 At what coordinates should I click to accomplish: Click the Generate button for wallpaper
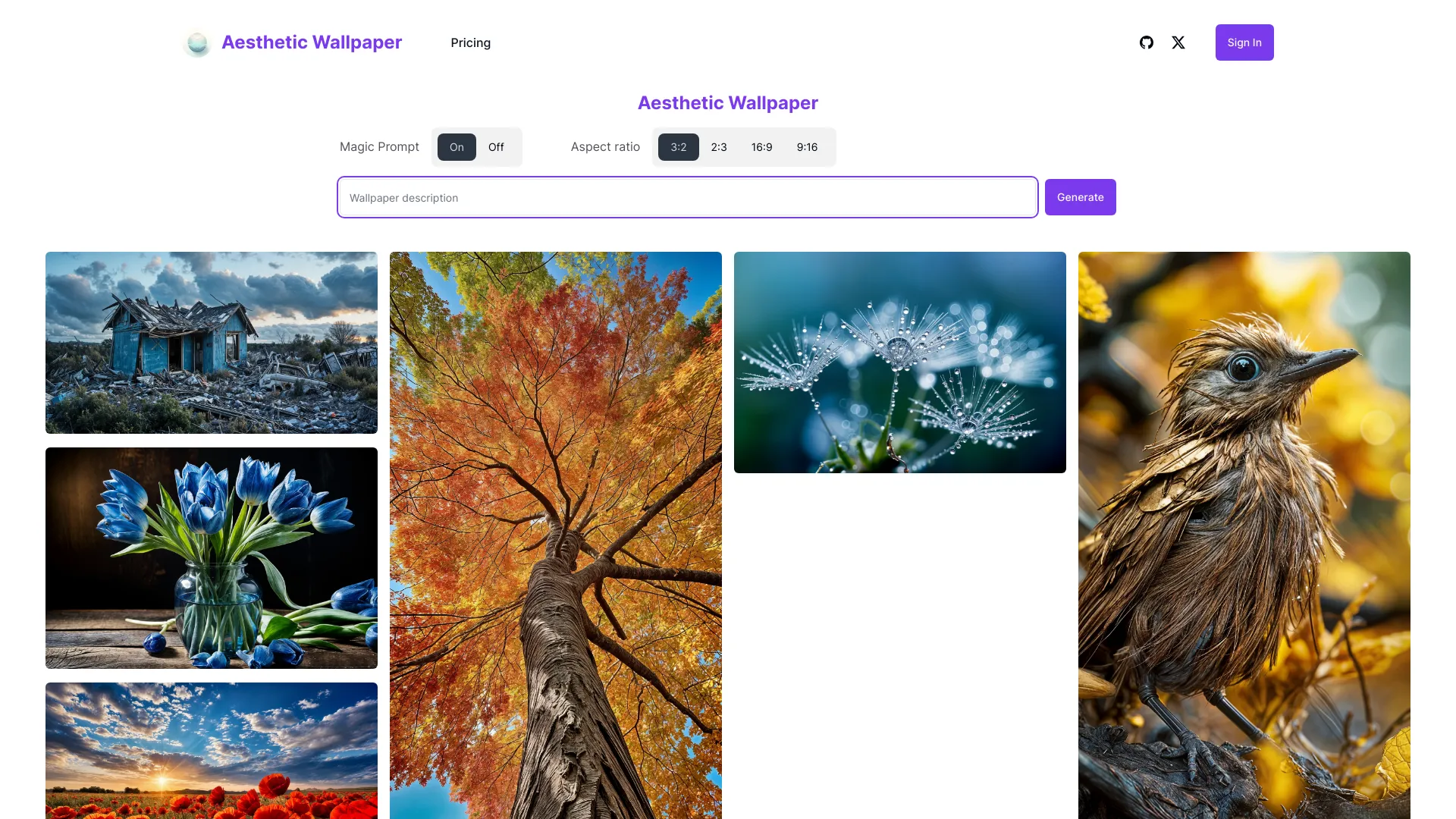pos(1080,197)
